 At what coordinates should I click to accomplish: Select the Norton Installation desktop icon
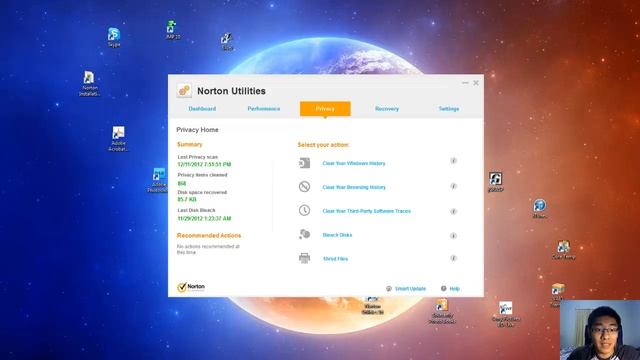click(89, 84)
